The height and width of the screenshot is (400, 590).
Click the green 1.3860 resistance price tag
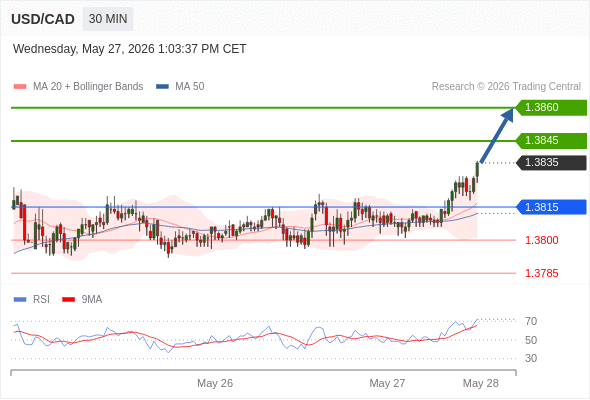[551, 108]
